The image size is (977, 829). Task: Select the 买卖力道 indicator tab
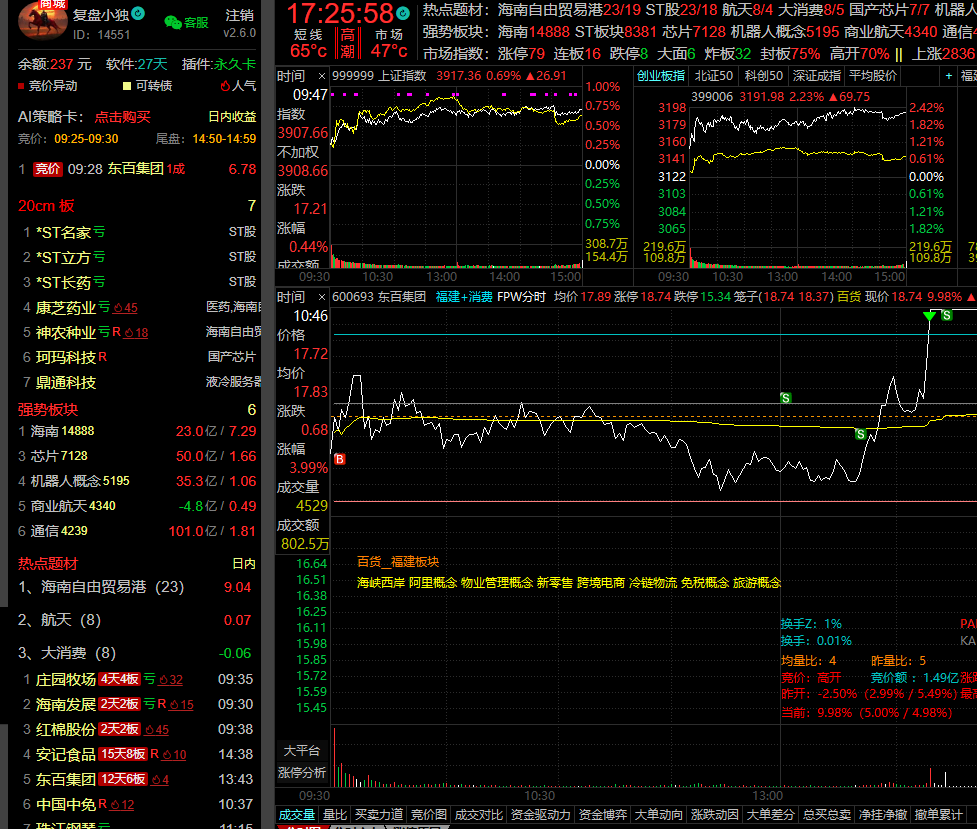(x=378, y=815)
